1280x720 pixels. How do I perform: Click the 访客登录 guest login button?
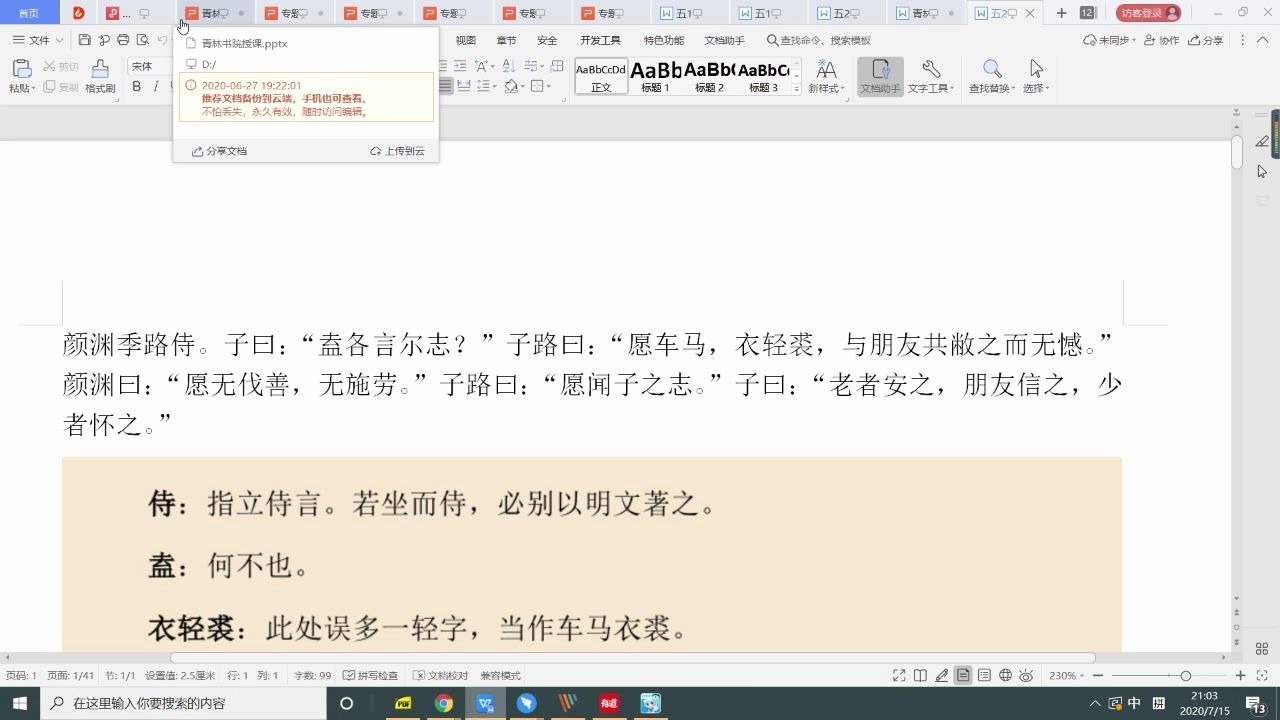click(1148, 13)
